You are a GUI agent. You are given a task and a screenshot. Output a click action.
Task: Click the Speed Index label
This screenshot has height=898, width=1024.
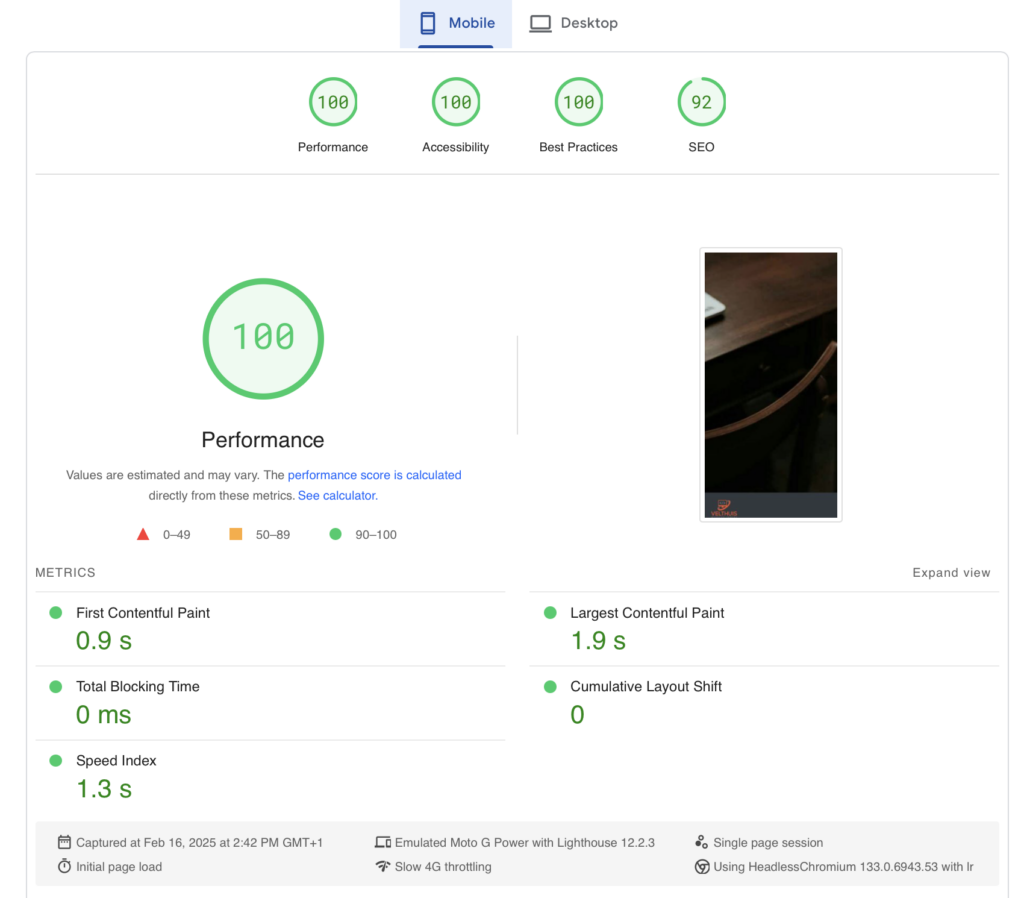pyautogui.click(x=116, y=760)
